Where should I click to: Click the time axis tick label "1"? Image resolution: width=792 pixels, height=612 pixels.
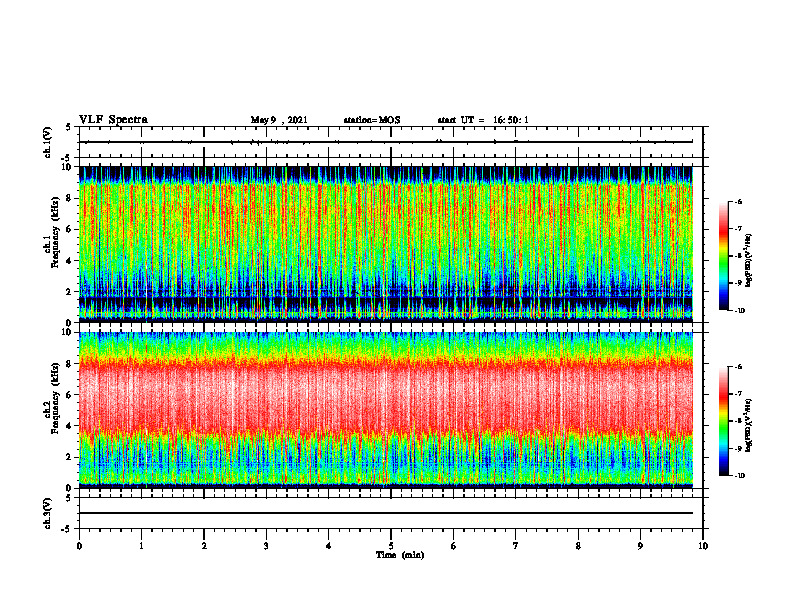(x=141, y=546)
